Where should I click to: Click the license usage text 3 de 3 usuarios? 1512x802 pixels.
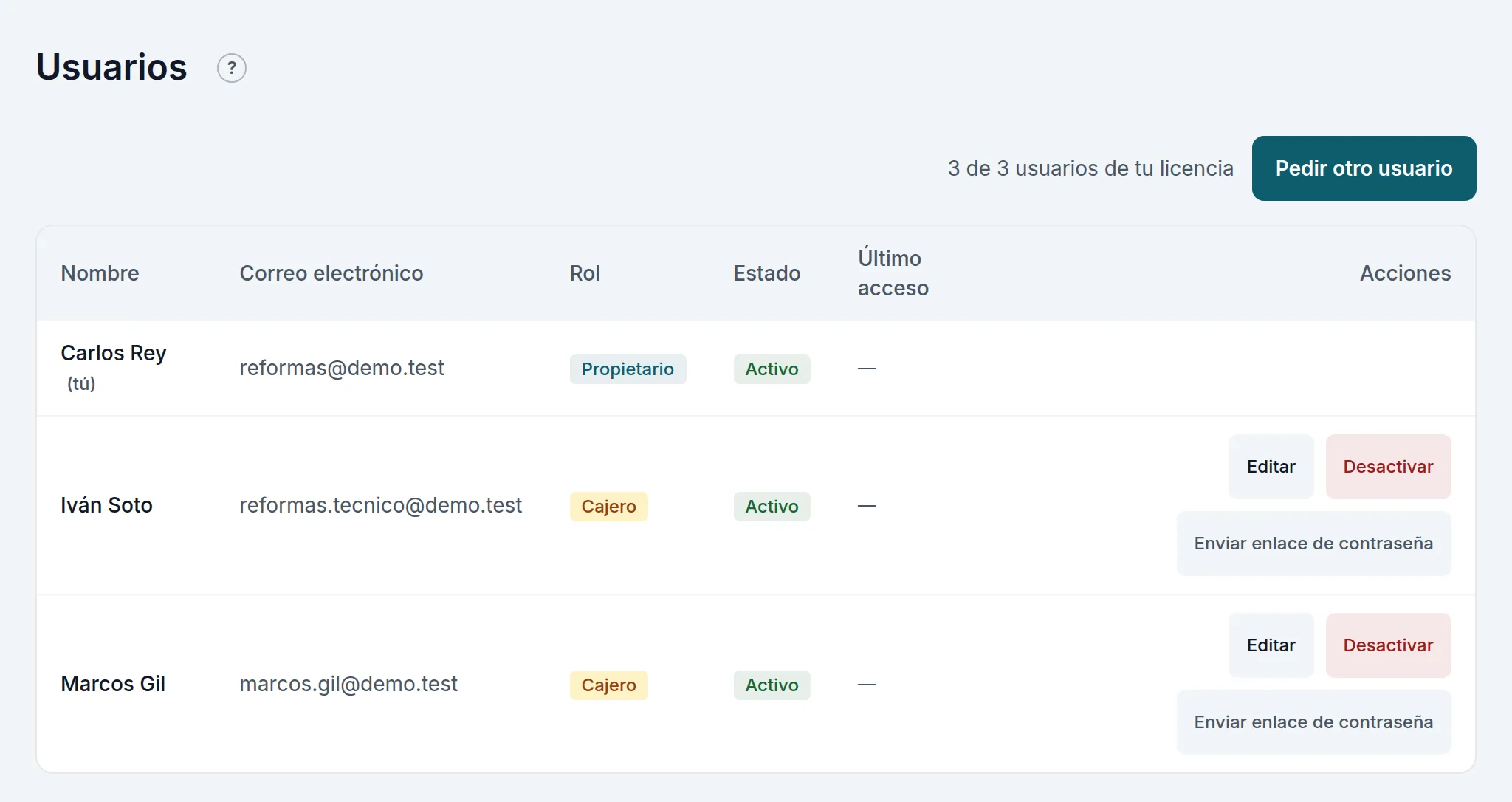click(1090, 168)
